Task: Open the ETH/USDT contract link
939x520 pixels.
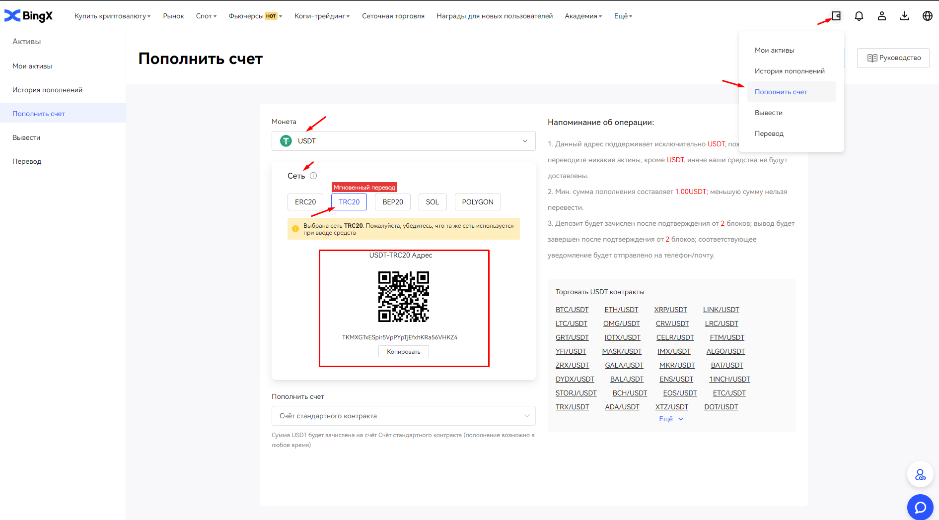Action: tap(621, 310)
